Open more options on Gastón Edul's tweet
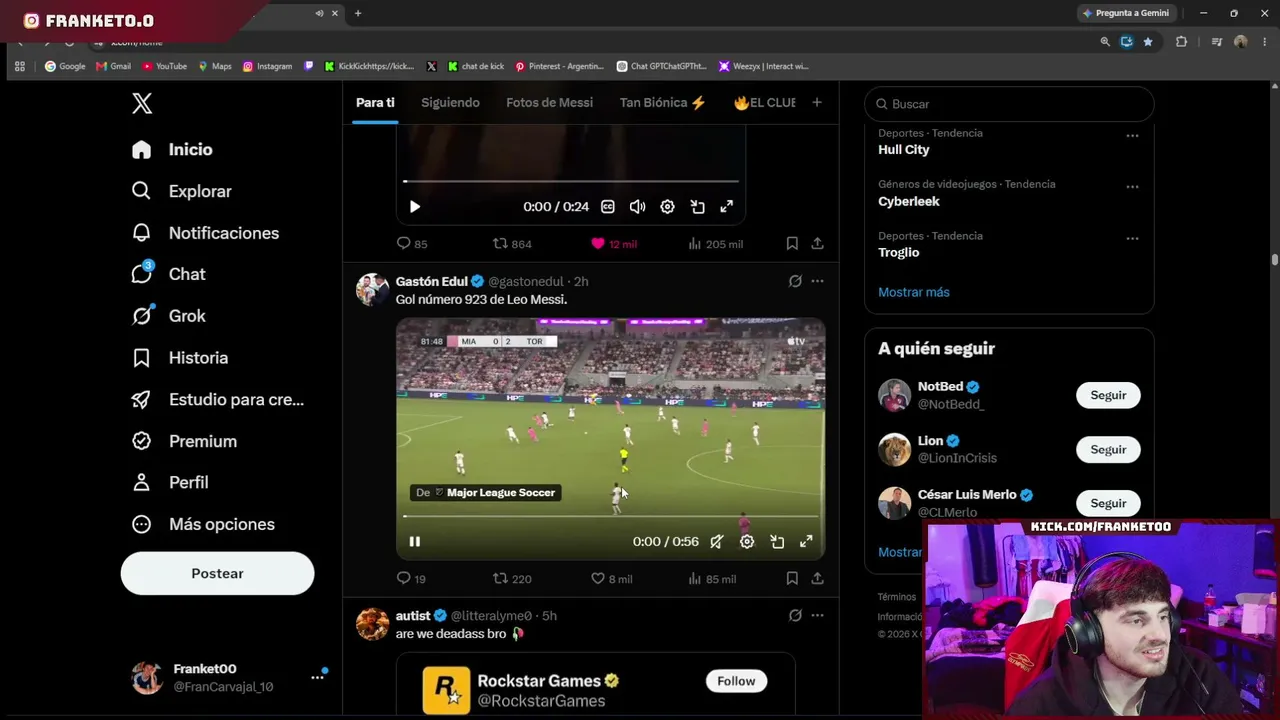Screen dimensions: 1280x720 coord(817,281)
